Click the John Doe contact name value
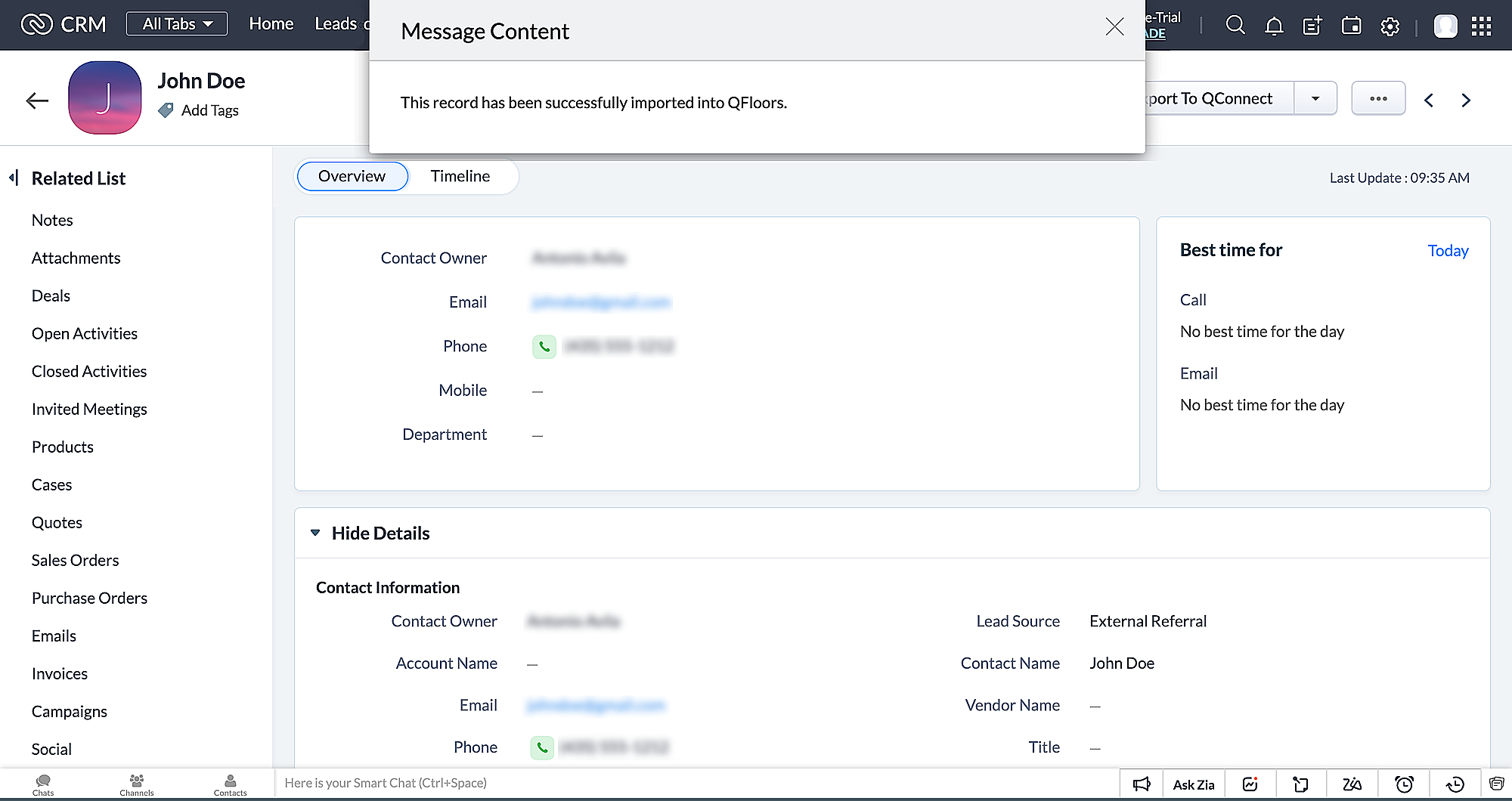Screen dimensions: 1512x801 point(1122,663)
